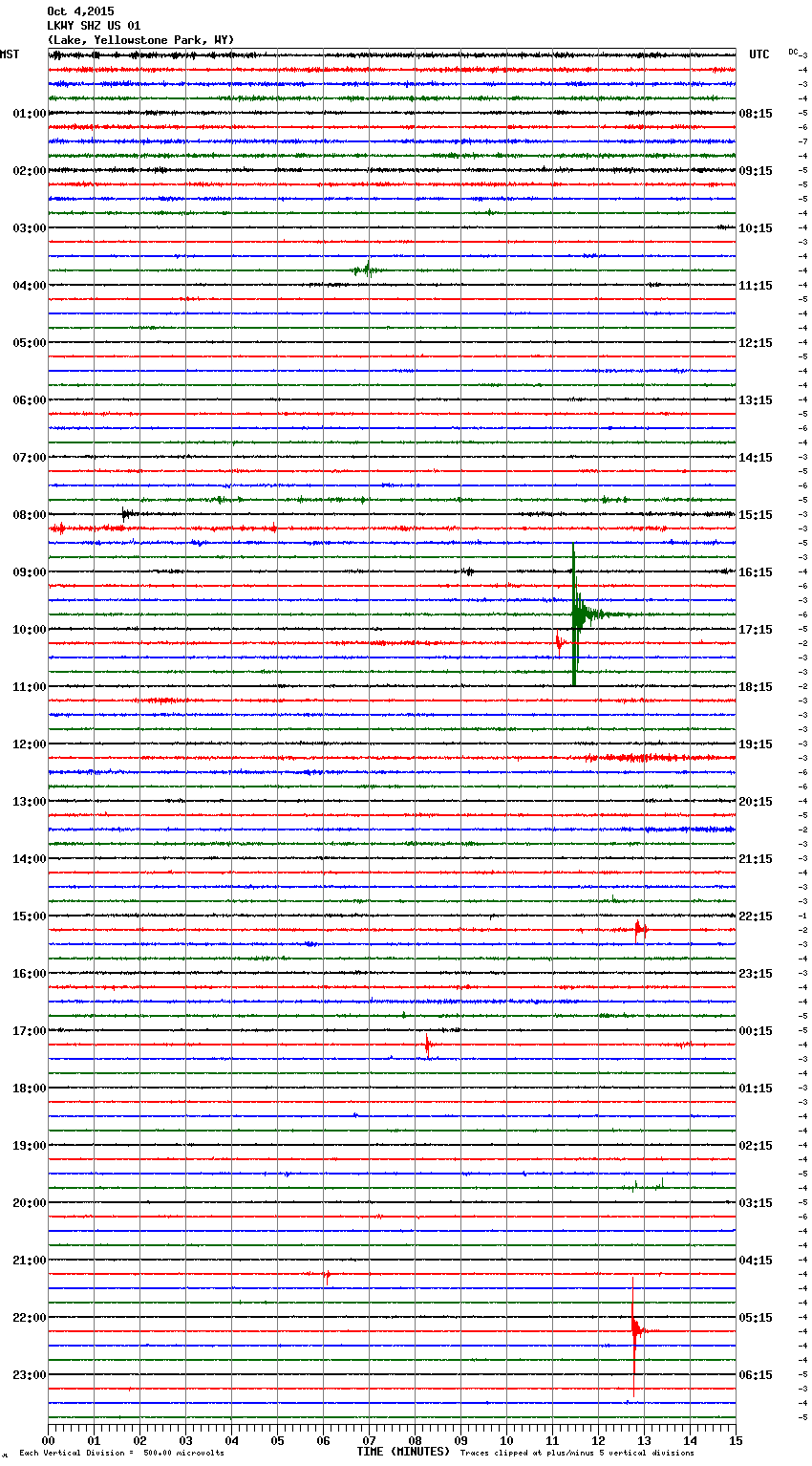The width and height of the screenshot is (812, 1466).
Task: Select the station code LKWY SHZ US 01
Action: pyautogui.click(x=94, y=26)
